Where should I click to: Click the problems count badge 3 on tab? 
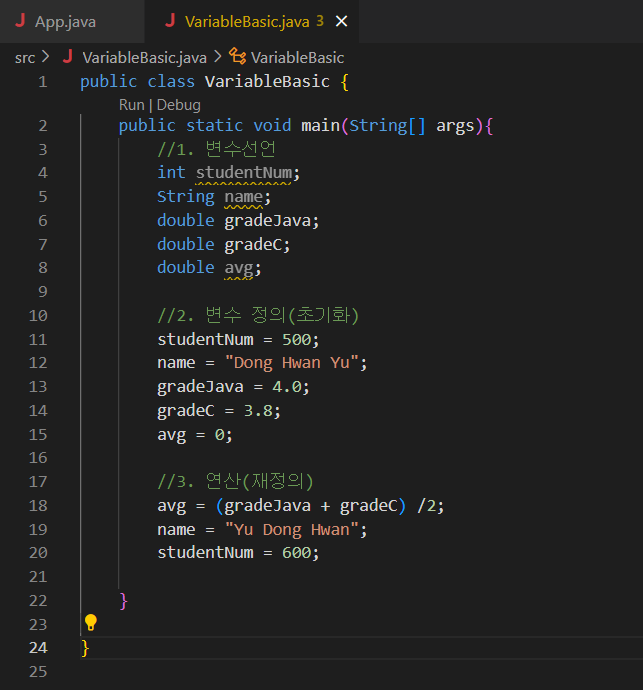point(320,21)
